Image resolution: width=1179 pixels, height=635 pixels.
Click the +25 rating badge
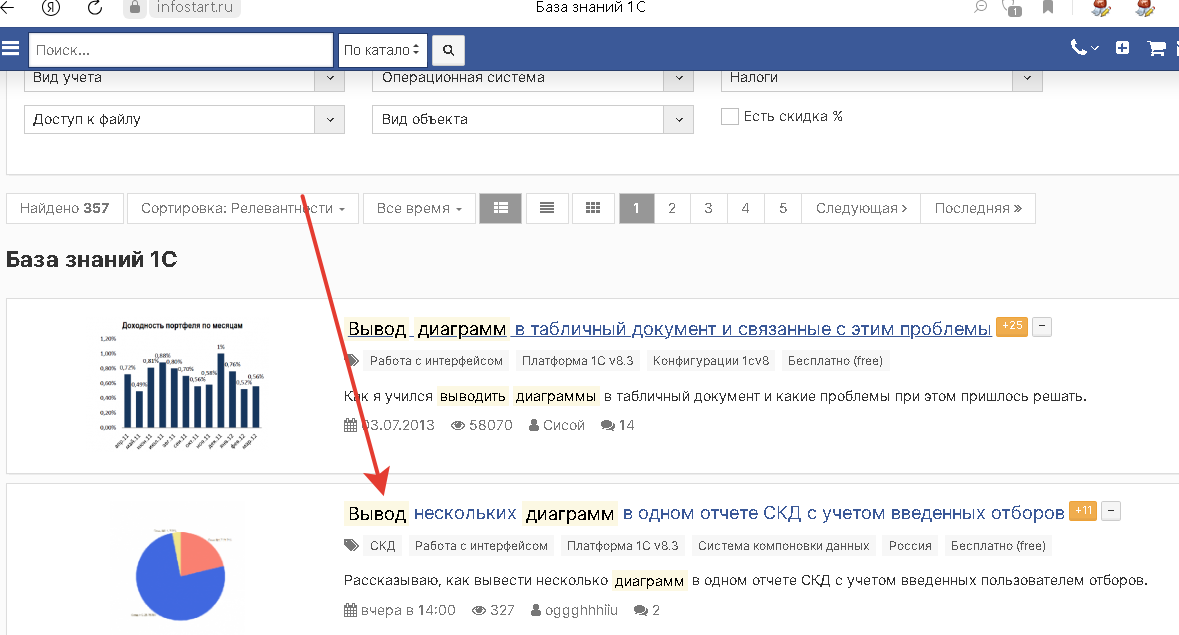pos(1011,326)
